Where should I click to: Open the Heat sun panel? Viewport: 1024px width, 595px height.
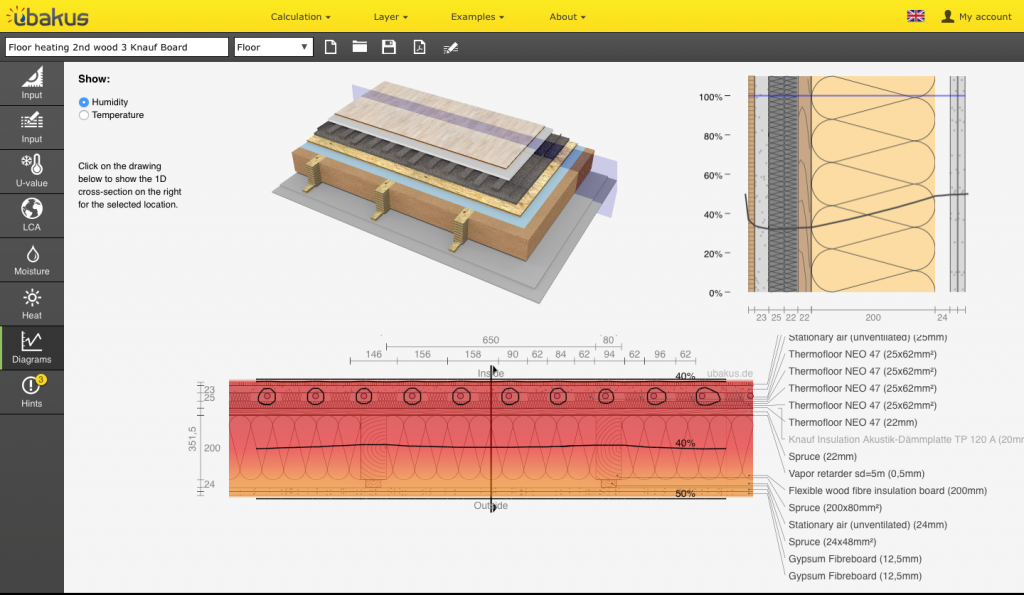click(x=32, y=303)
